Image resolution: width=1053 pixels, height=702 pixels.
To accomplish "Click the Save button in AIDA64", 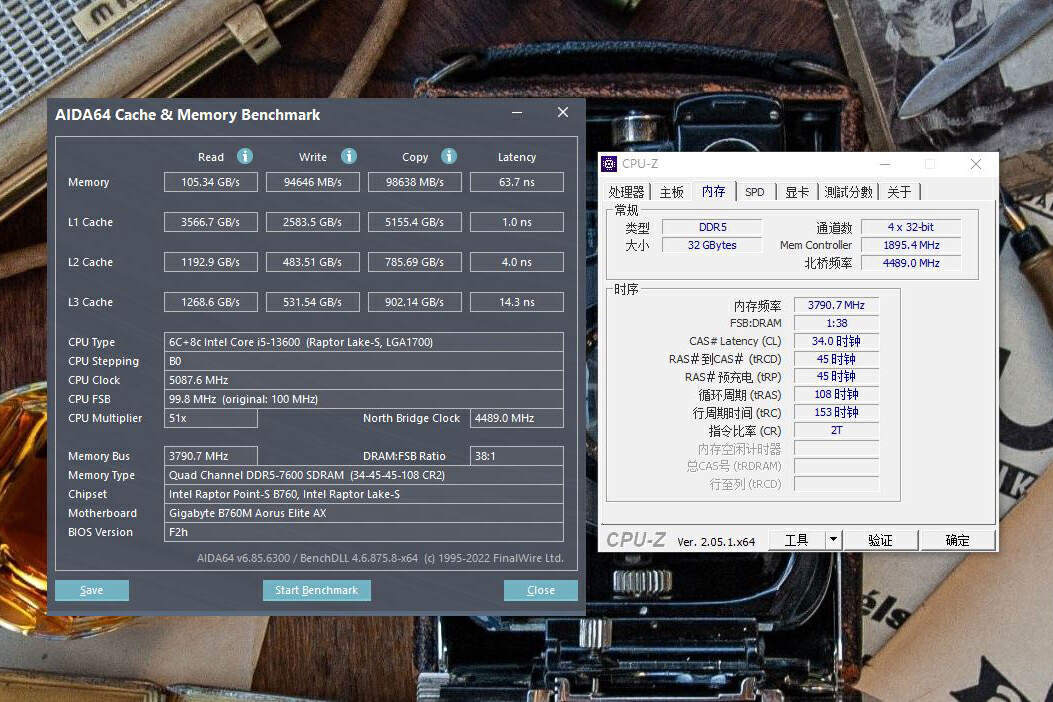I will point(92,590).
